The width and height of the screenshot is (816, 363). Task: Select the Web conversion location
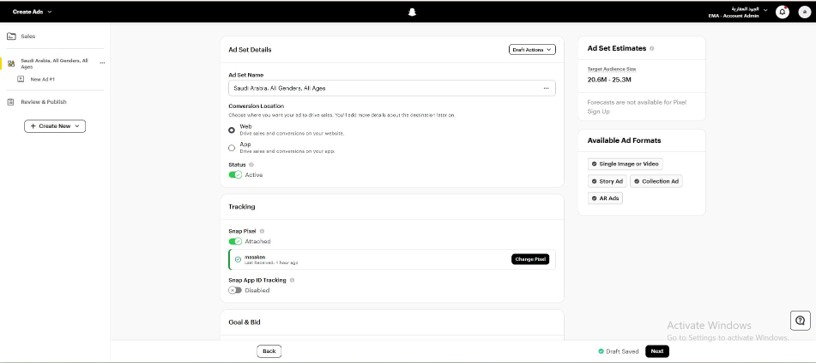[x=232, y=130]
